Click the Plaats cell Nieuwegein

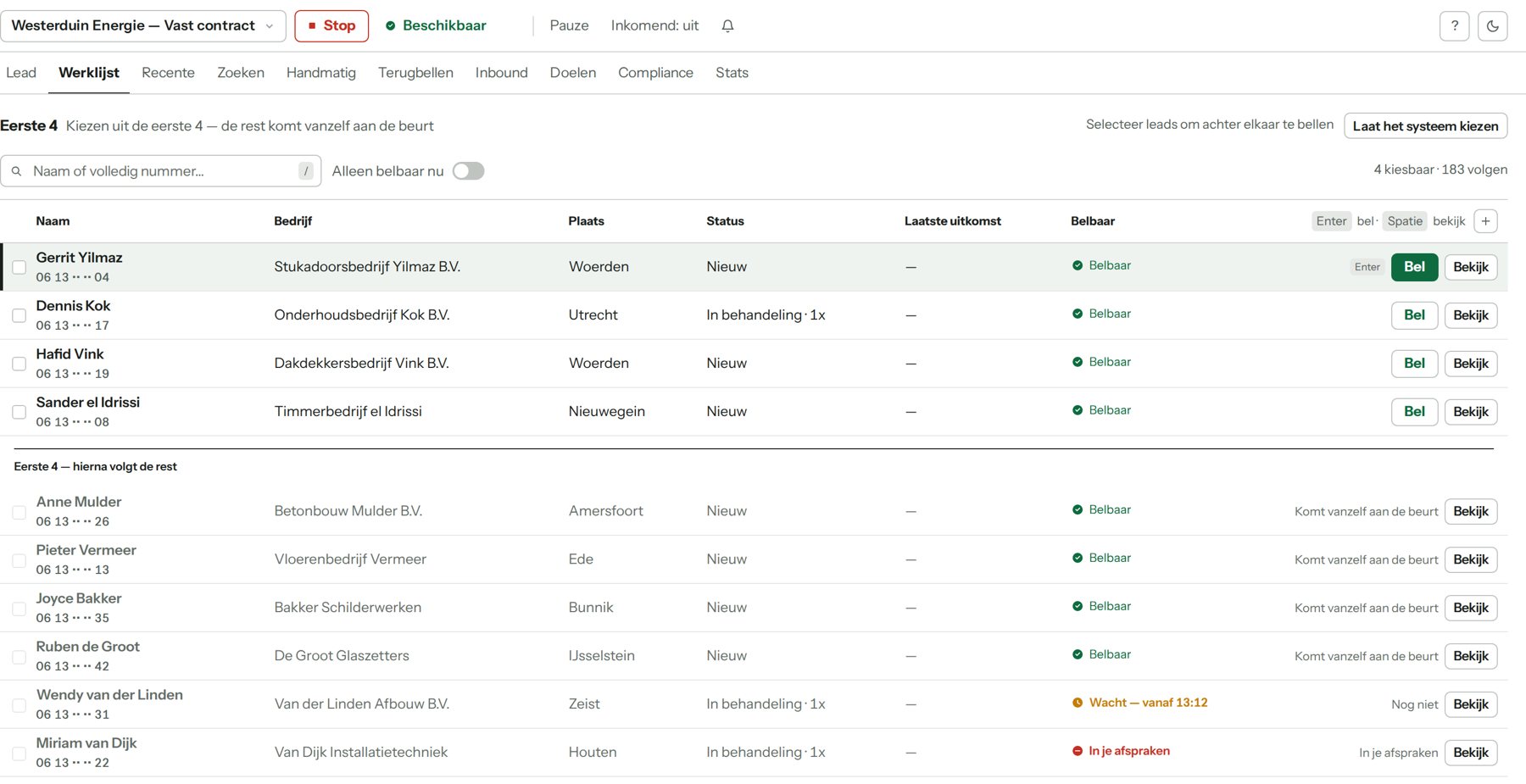coord(606,412)
